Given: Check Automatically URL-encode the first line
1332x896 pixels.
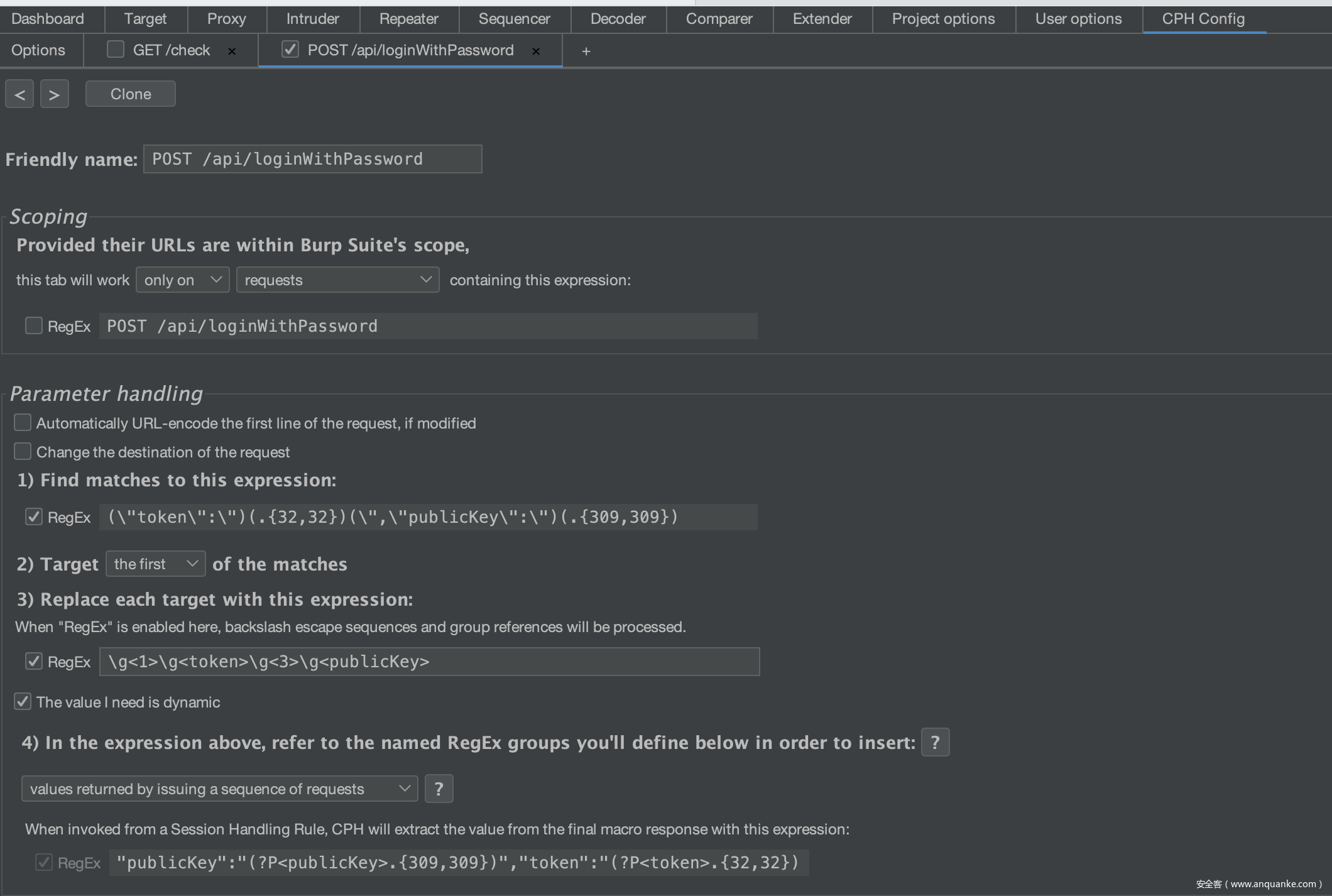Looking at the screenshot, I should (x=23, y=423).
